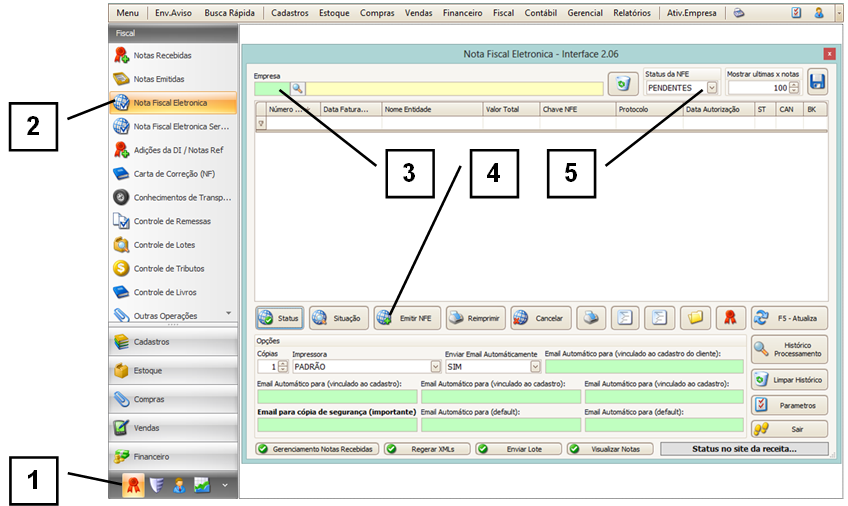Expand Enviar Email Automaticamente dropdown
848x506 pixels.
[x=535, y=367]
